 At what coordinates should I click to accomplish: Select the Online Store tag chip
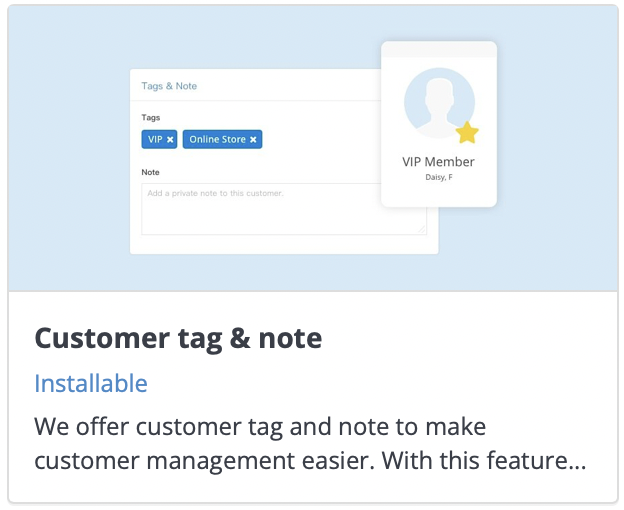click(222, 139)
